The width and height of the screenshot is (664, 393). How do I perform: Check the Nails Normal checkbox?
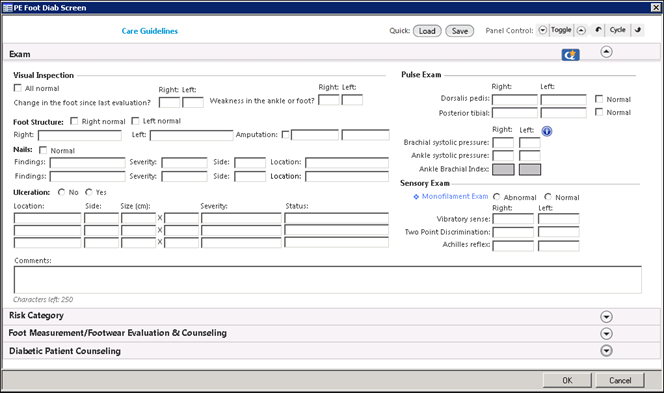click(x=43, y=150)
